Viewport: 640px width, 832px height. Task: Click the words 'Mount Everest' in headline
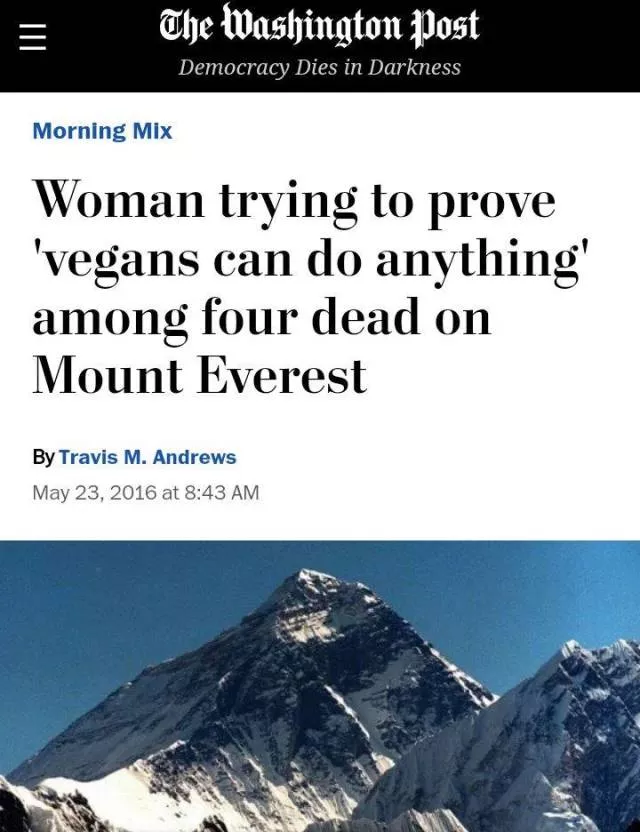point(200,375)
